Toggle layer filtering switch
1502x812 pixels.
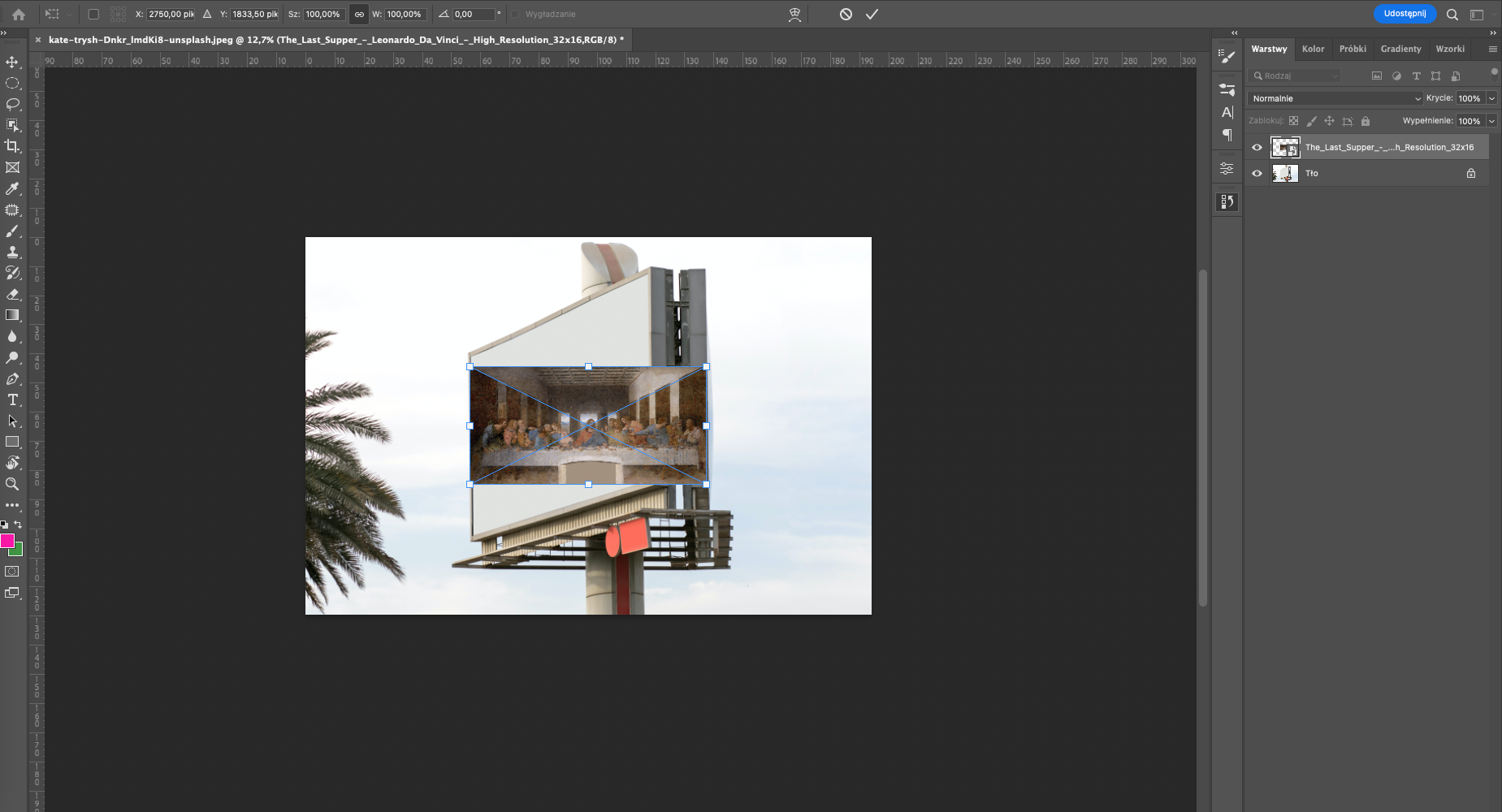point(1494,73)
